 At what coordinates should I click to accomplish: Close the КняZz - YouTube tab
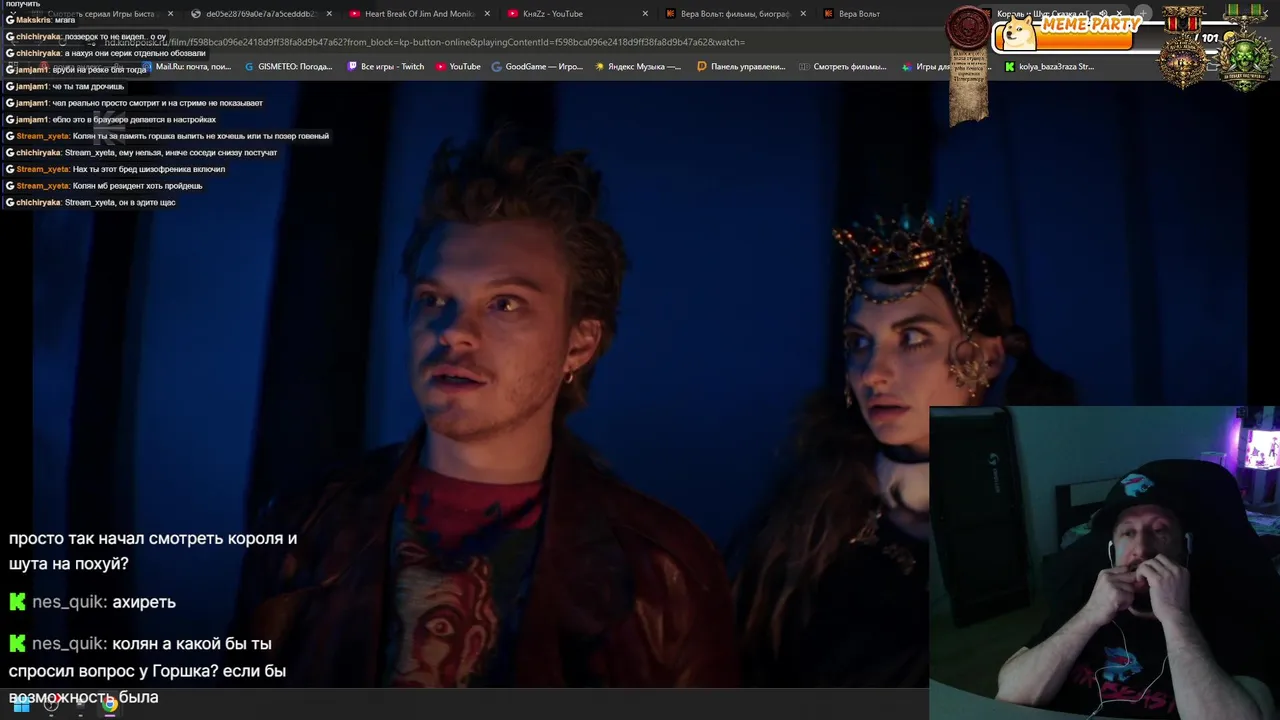(x=645, y=14)
